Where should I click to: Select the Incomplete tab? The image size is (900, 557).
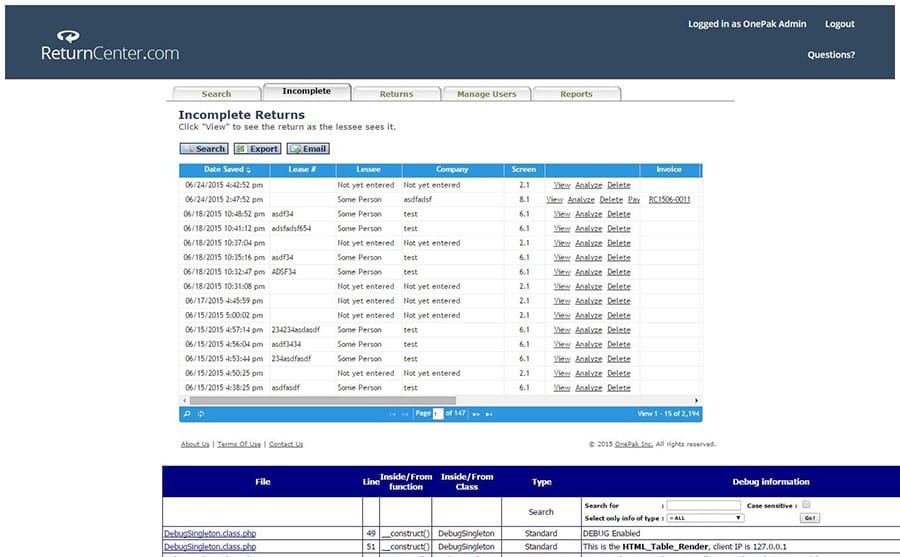point(307,91)
